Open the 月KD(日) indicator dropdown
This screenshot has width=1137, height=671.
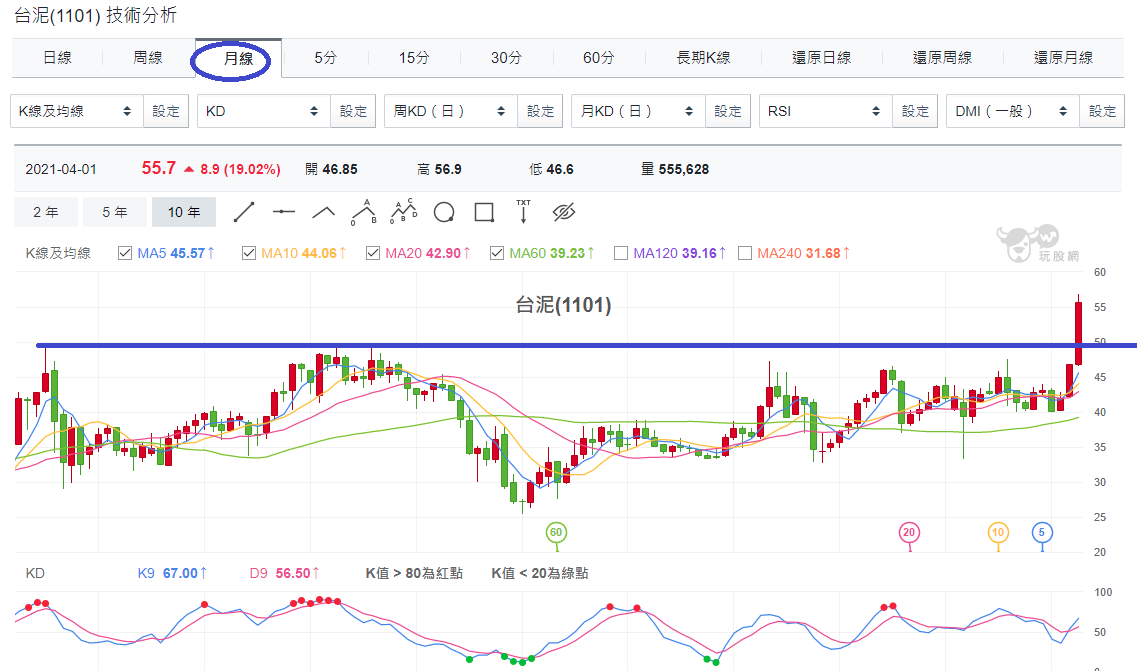coord(638,111)
